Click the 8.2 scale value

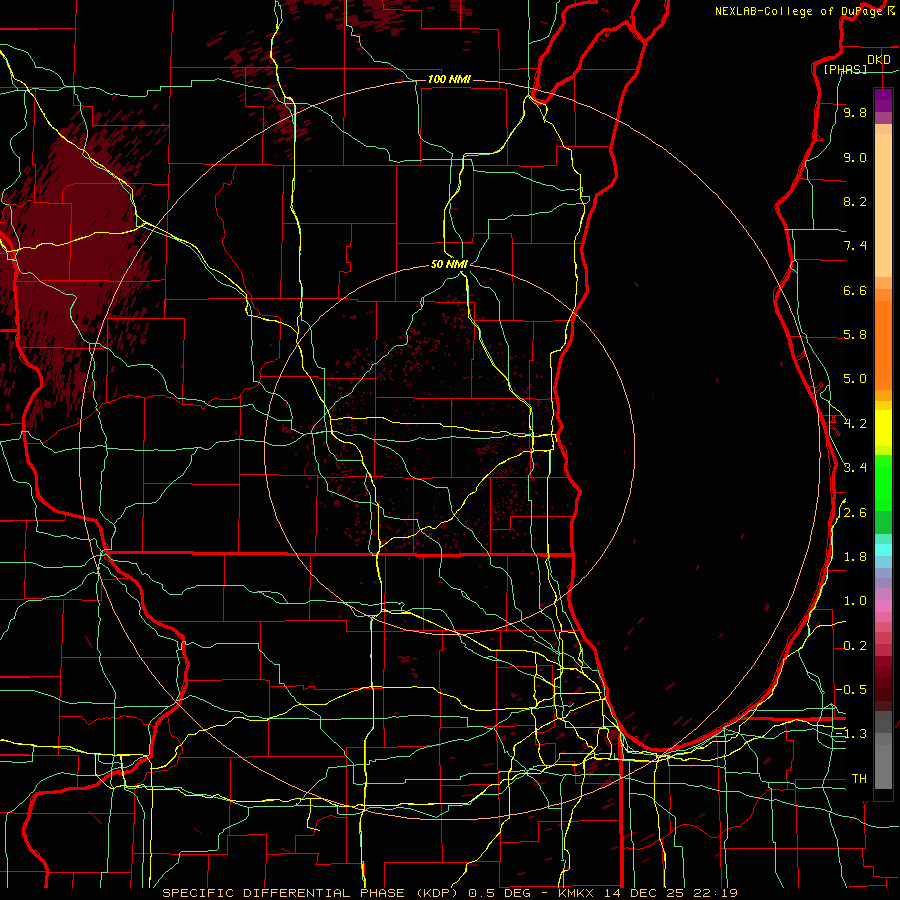[855, 201]
